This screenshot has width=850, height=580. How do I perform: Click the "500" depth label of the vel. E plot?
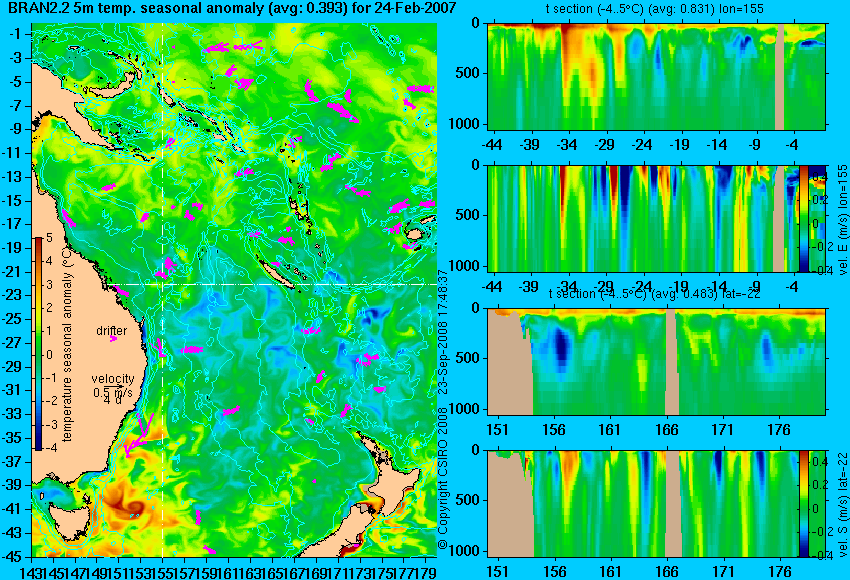click(x=467, y=215)
